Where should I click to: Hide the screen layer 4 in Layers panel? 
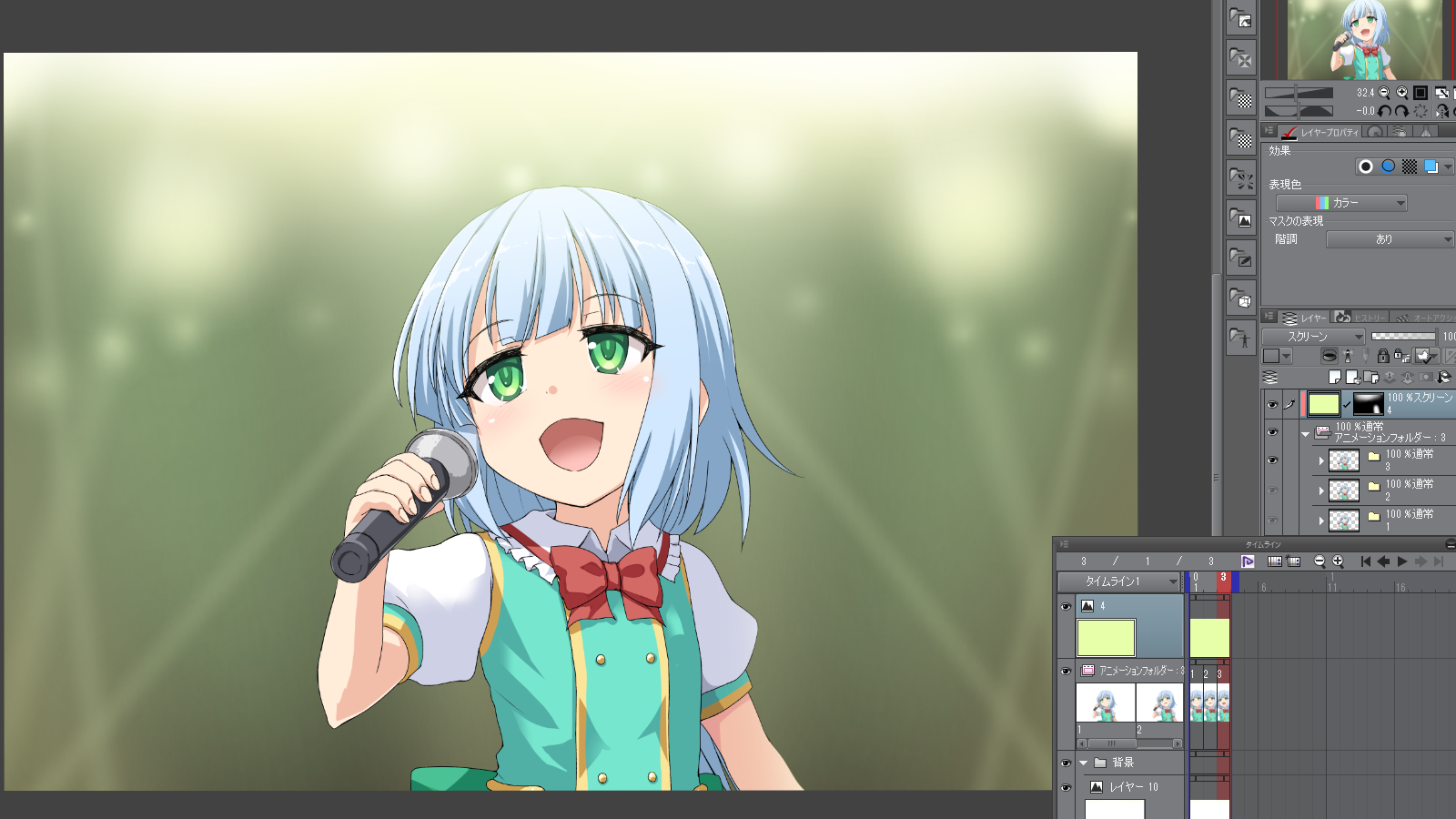[1272, 404]
